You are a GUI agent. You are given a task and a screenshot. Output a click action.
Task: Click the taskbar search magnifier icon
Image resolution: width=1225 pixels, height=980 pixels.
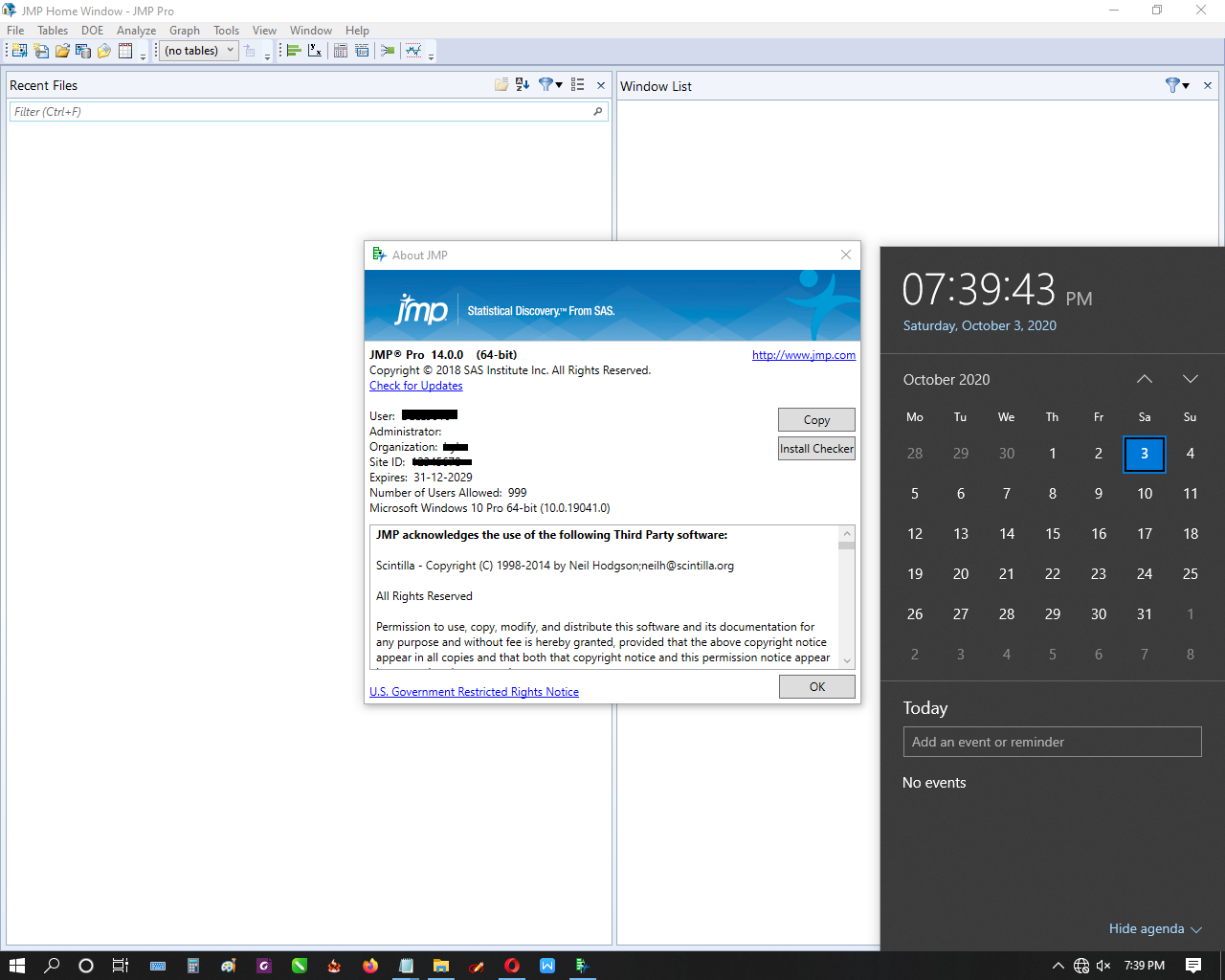[x=52, y=966]
